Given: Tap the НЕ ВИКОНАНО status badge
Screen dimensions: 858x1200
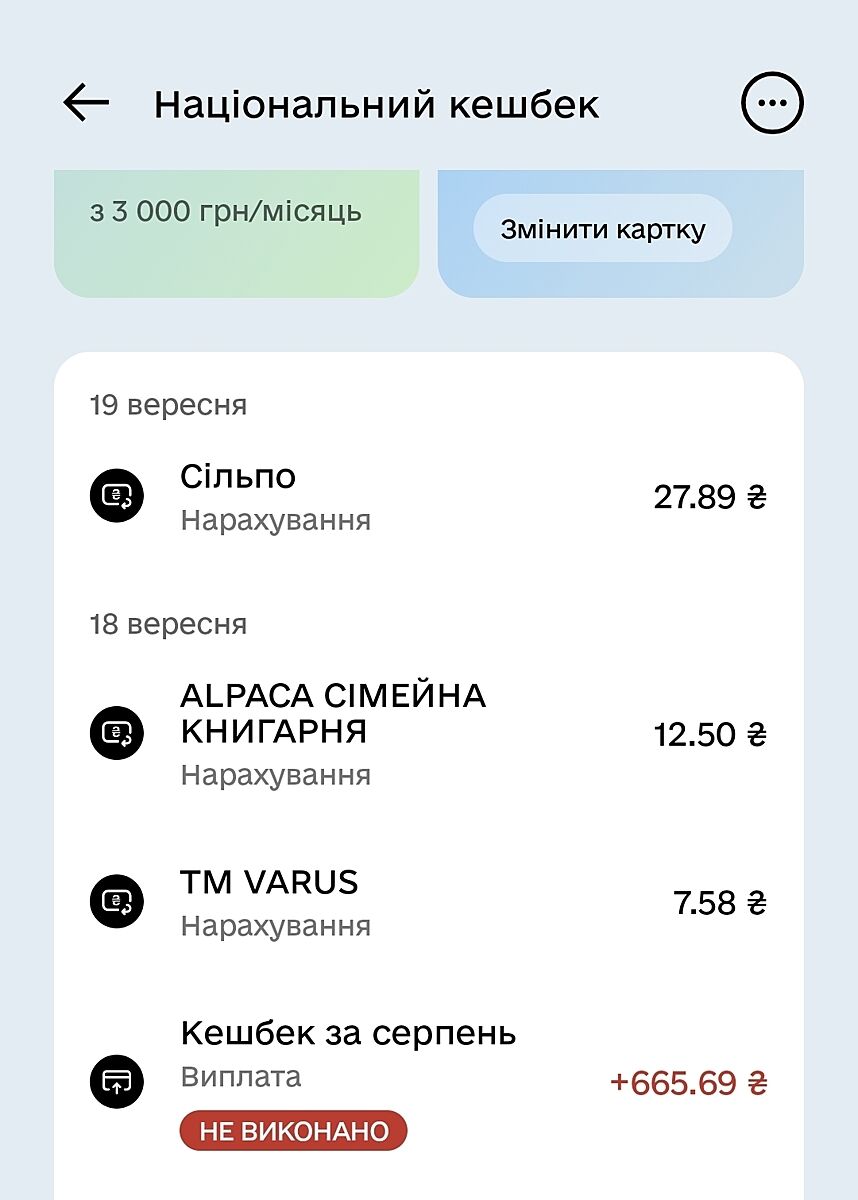Looking at the screenshot, I should click(x=293, y=1131).
